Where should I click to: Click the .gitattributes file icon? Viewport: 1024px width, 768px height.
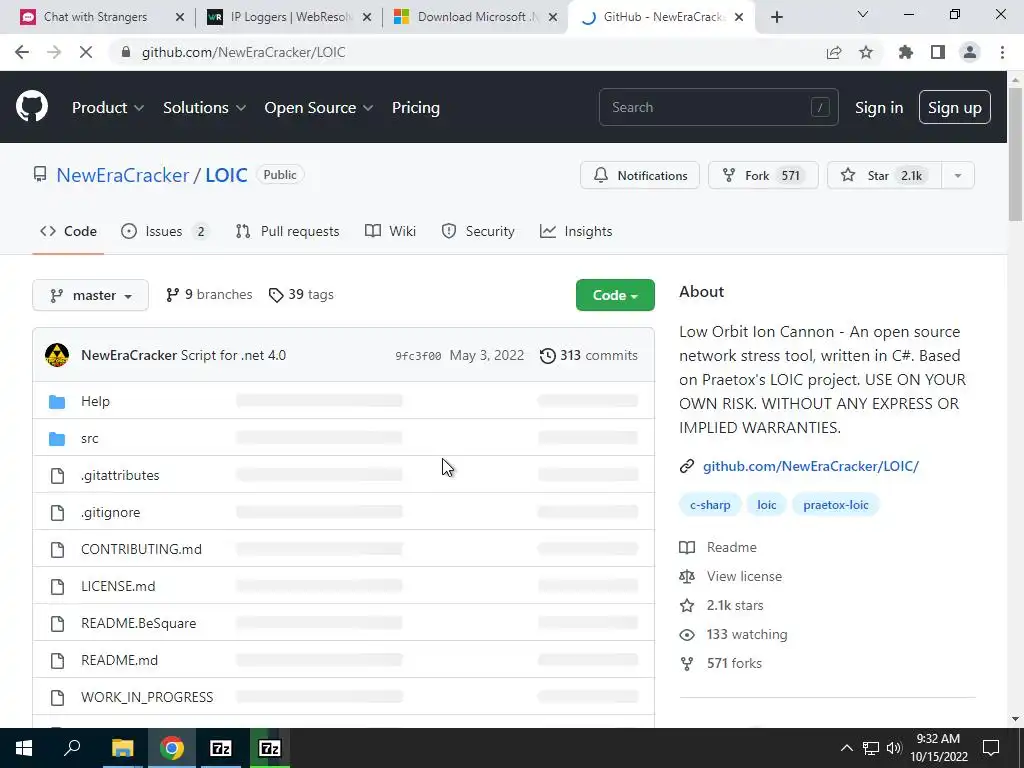[57, 475]
